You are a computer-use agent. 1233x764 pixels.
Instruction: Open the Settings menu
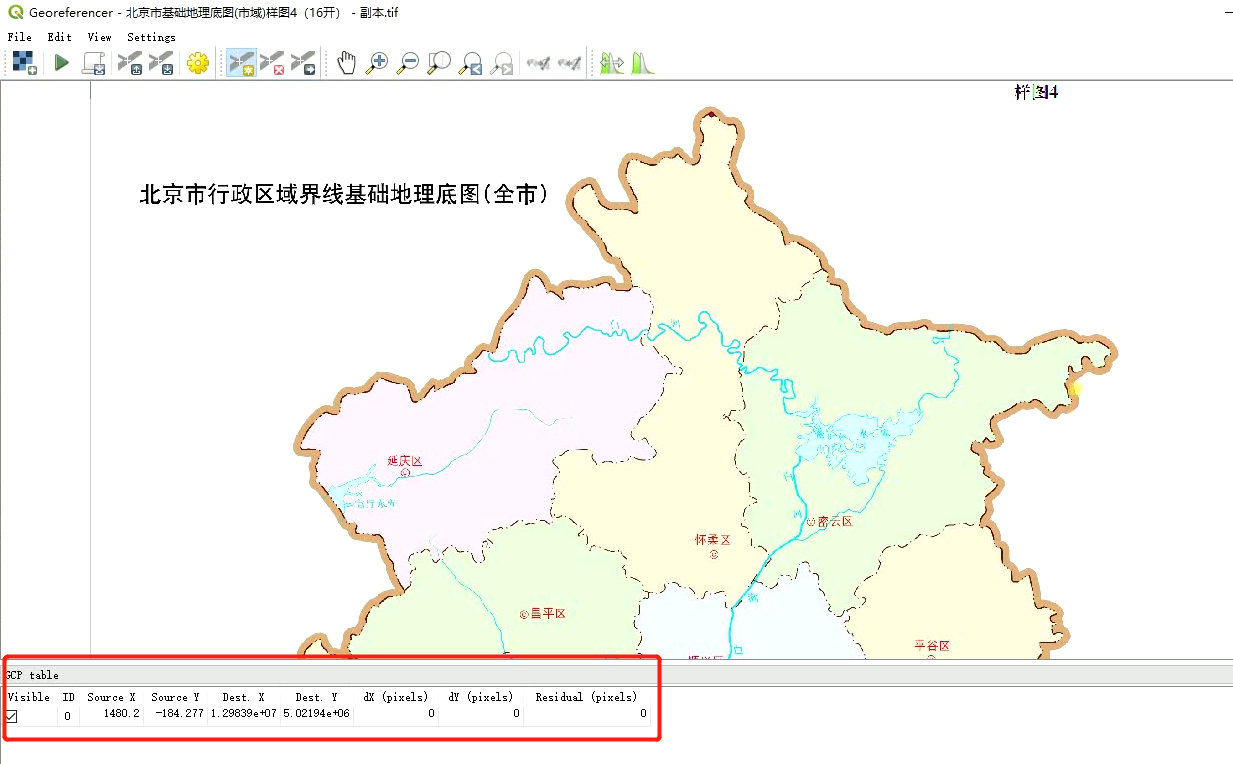click(x=152, y=37)
